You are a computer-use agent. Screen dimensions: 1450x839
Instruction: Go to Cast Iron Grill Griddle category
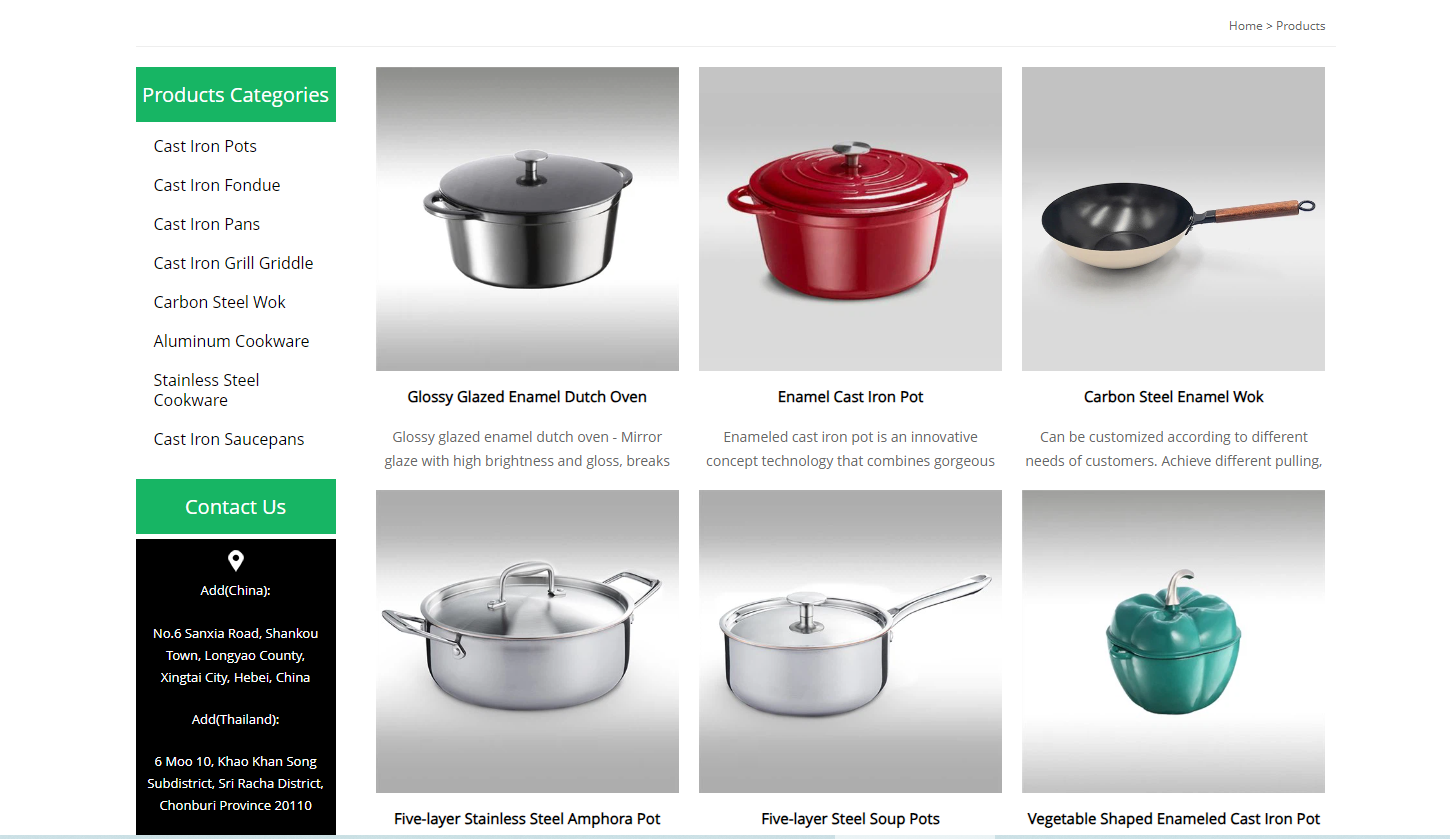point(233,263)
